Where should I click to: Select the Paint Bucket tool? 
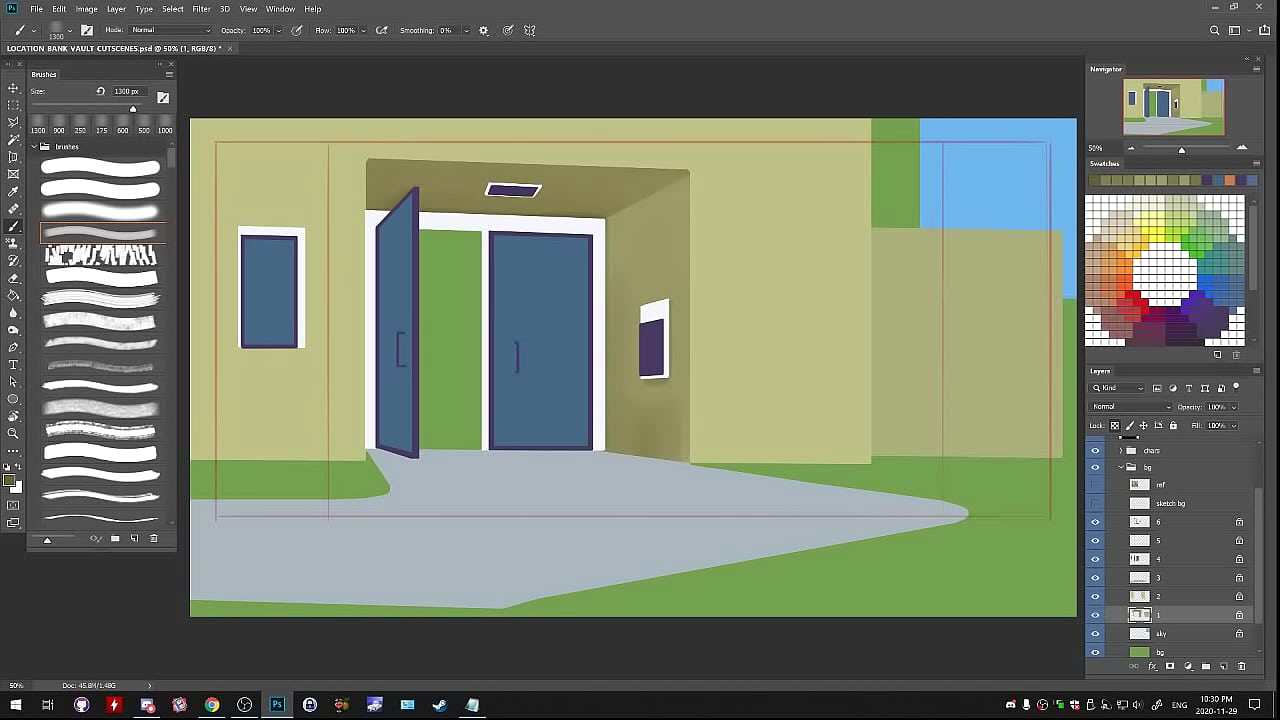pos(13,296)
